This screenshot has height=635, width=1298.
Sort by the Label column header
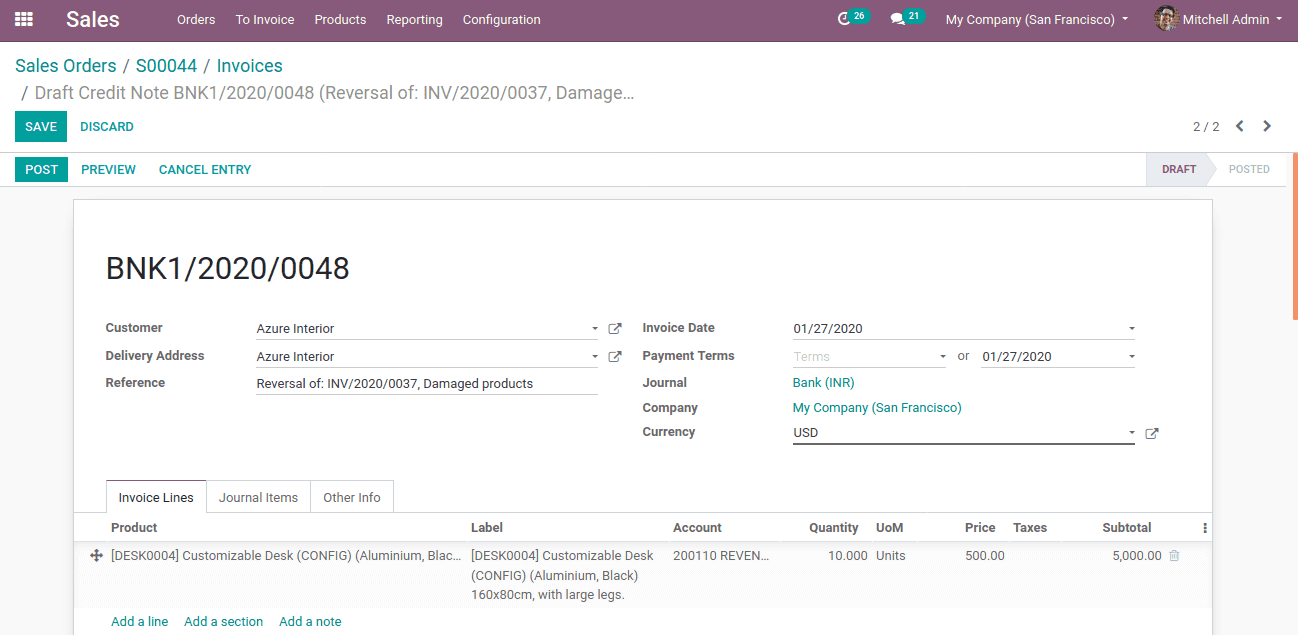487,528
